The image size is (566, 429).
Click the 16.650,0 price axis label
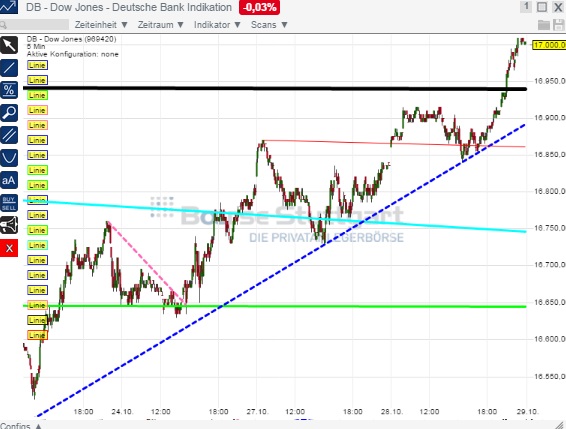coord(549,302)
